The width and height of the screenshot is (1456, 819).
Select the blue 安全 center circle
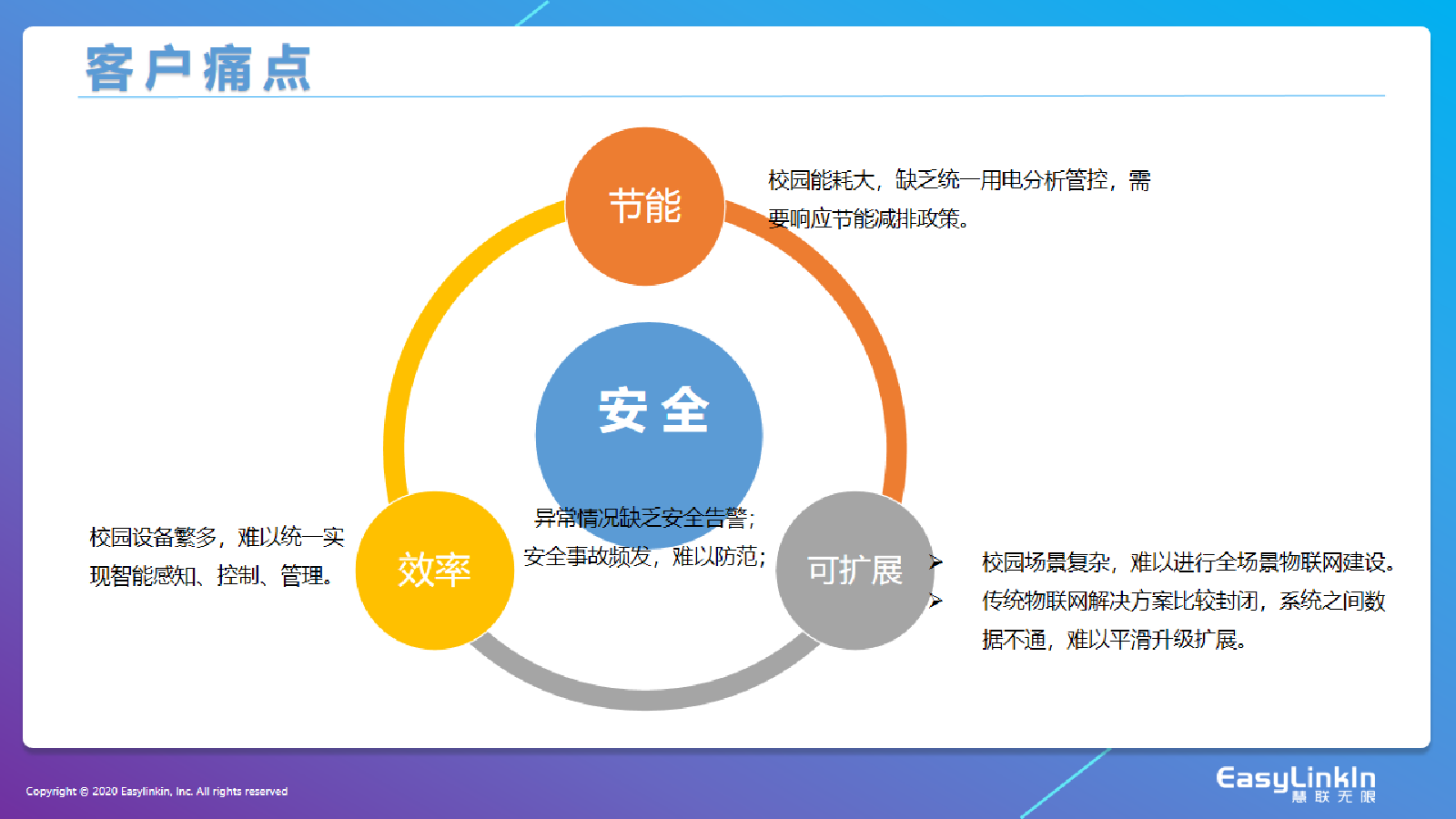649,436
